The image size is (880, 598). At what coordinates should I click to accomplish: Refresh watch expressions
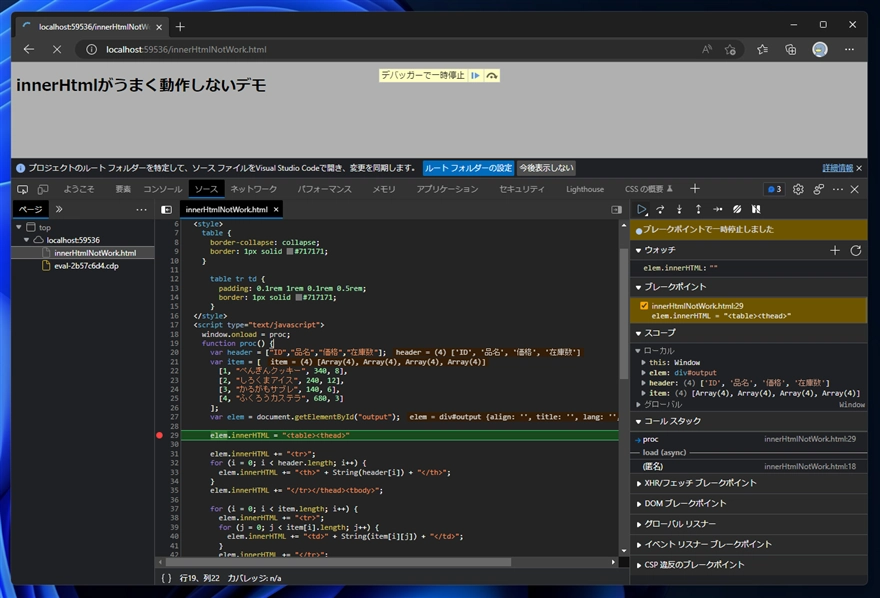855,250
